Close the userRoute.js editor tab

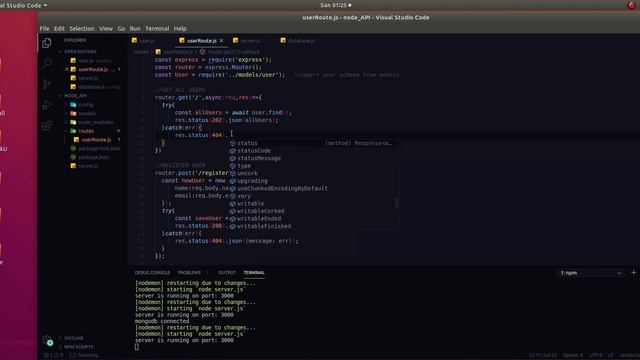[x=221, y=41]
